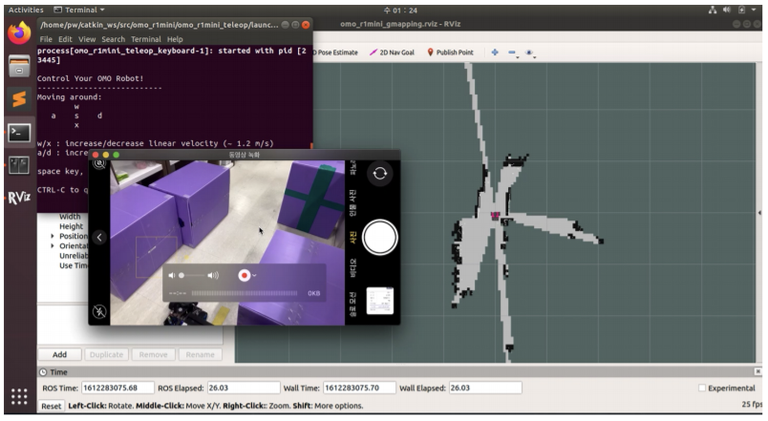Close the Time panel with its x
This screenshot has height=421, width=768.
tap(758, 372)
